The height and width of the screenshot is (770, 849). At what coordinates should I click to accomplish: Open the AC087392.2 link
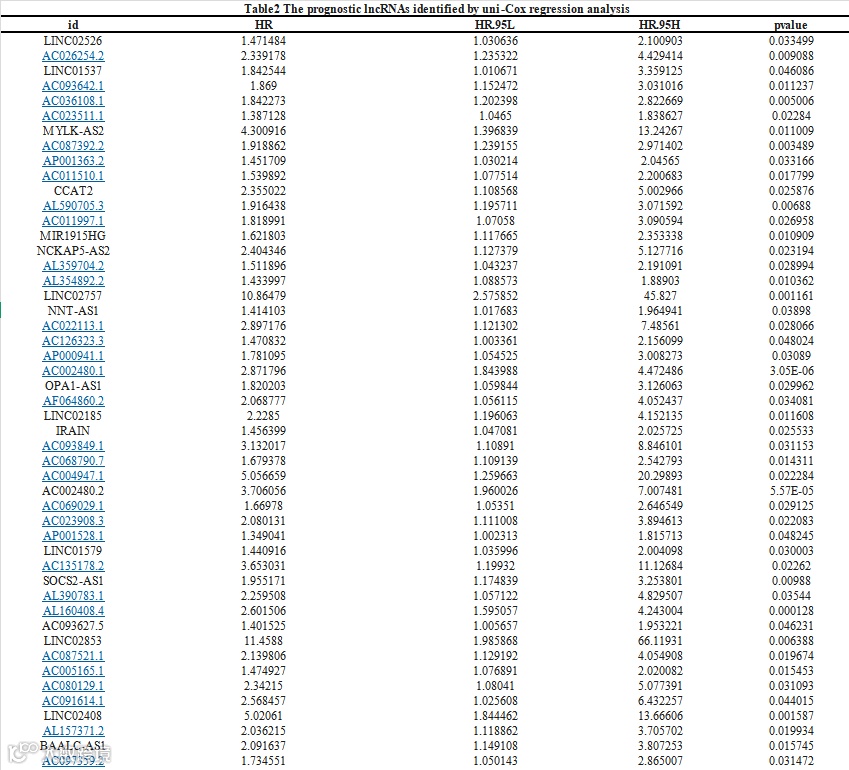pos(73,146)
